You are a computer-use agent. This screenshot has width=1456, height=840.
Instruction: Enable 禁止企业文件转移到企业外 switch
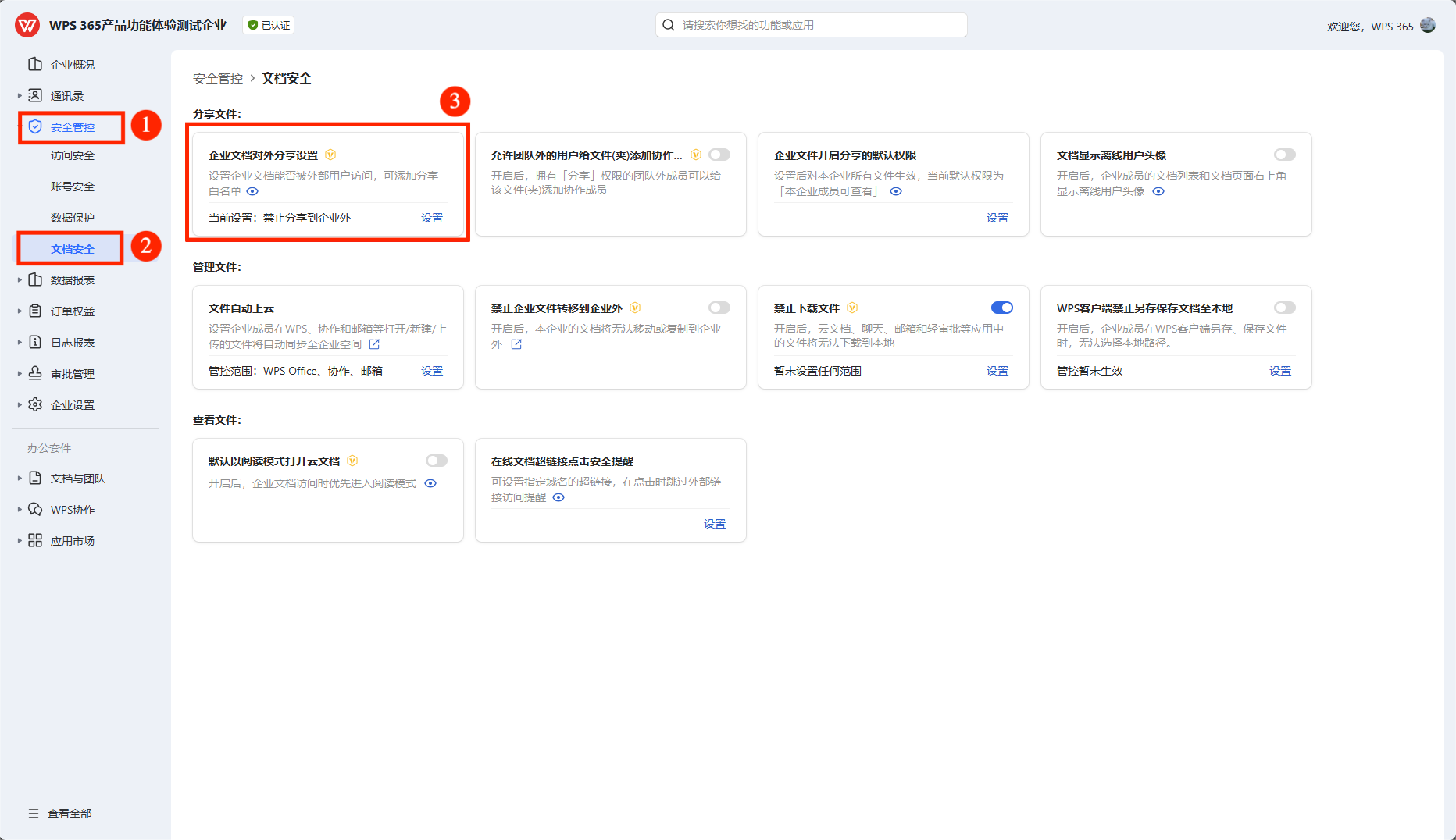coord(719,308)
